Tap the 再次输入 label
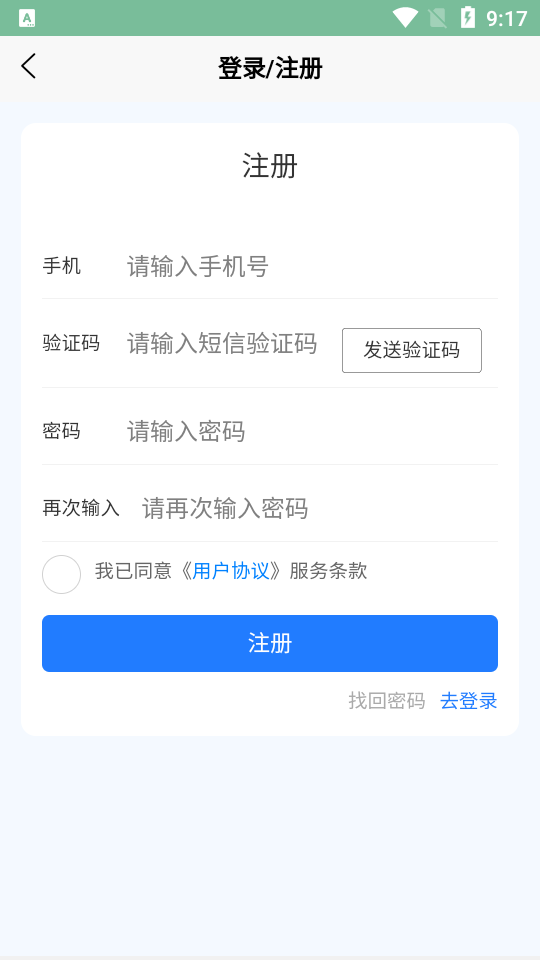 coord(81,508)
